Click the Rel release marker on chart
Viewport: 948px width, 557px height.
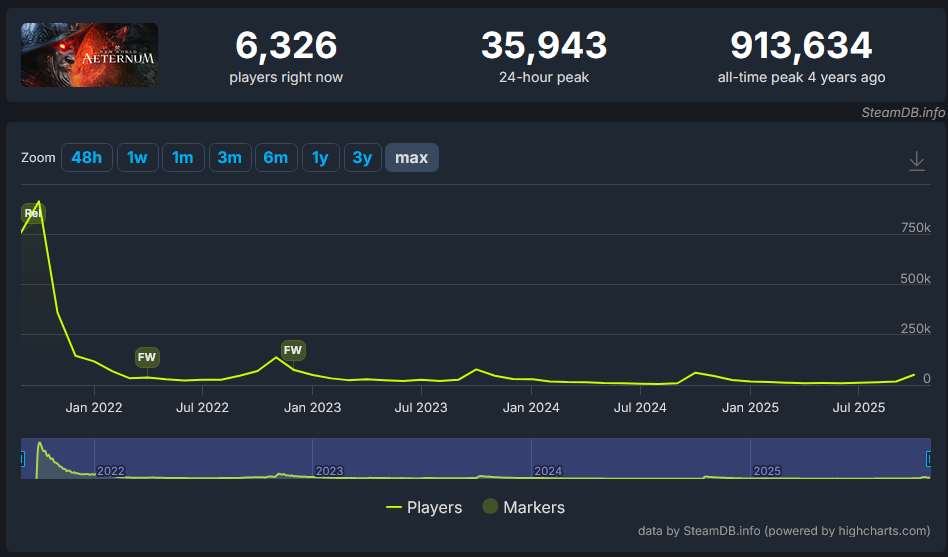click(33, 213)
